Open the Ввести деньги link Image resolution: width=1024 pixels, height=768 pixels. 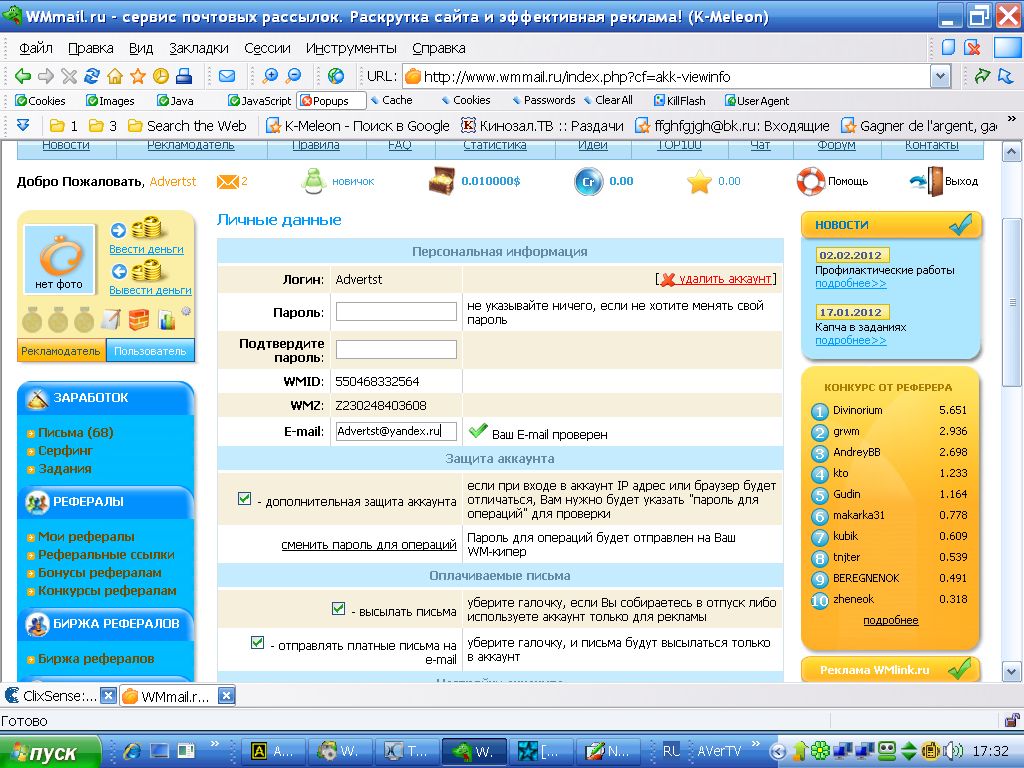[x=146, y=249]
